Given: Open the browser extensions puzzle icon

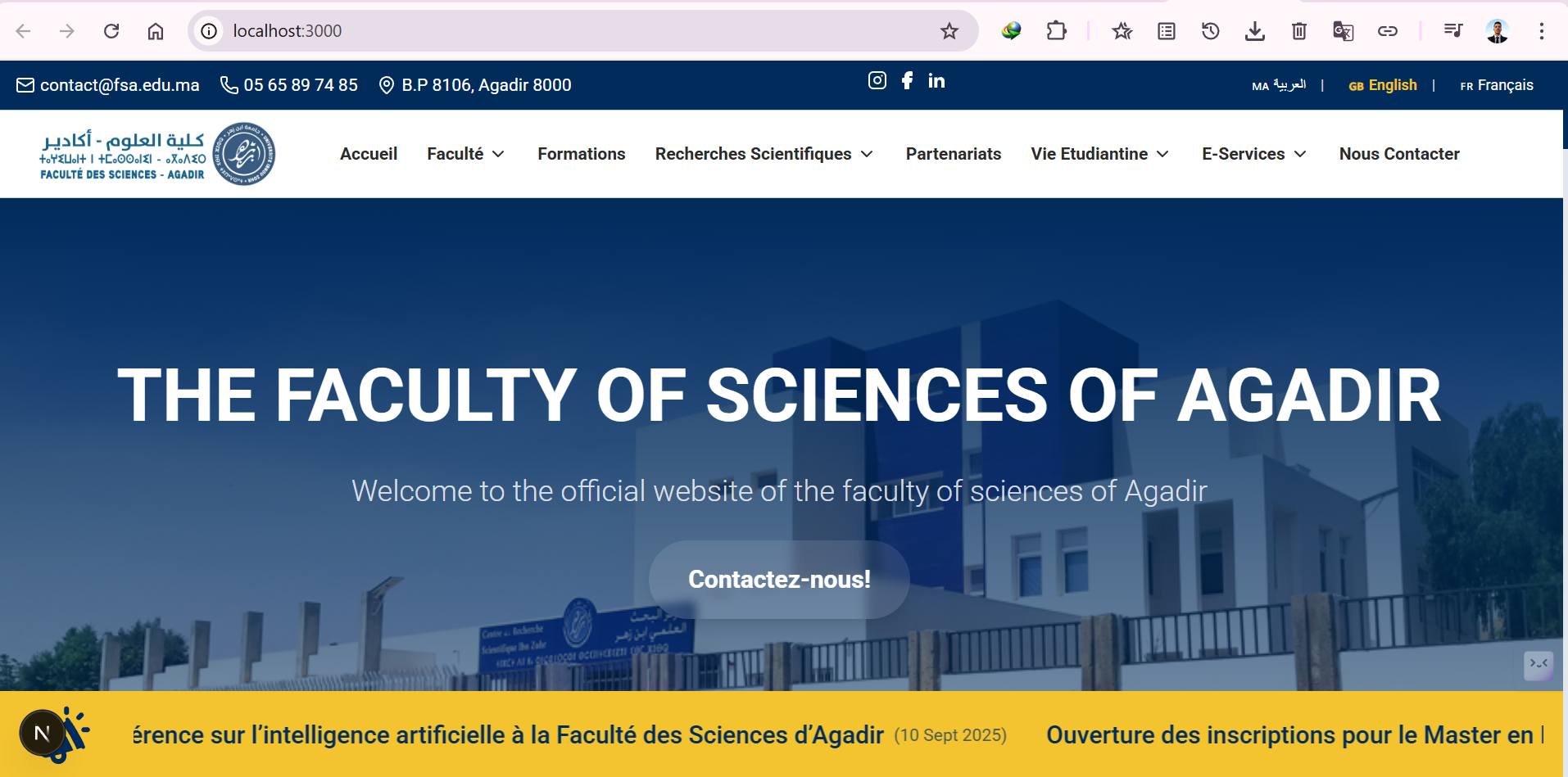Looking at the screenshot, I should (x=1056, y=31).
